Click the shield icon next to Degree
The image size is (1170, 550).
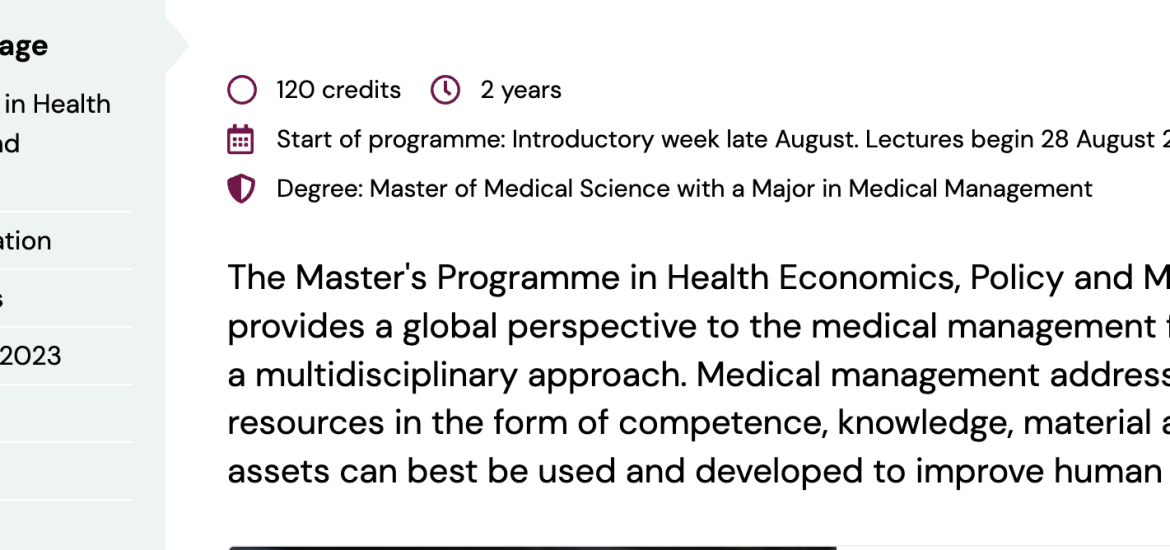[x=241, y=189]
